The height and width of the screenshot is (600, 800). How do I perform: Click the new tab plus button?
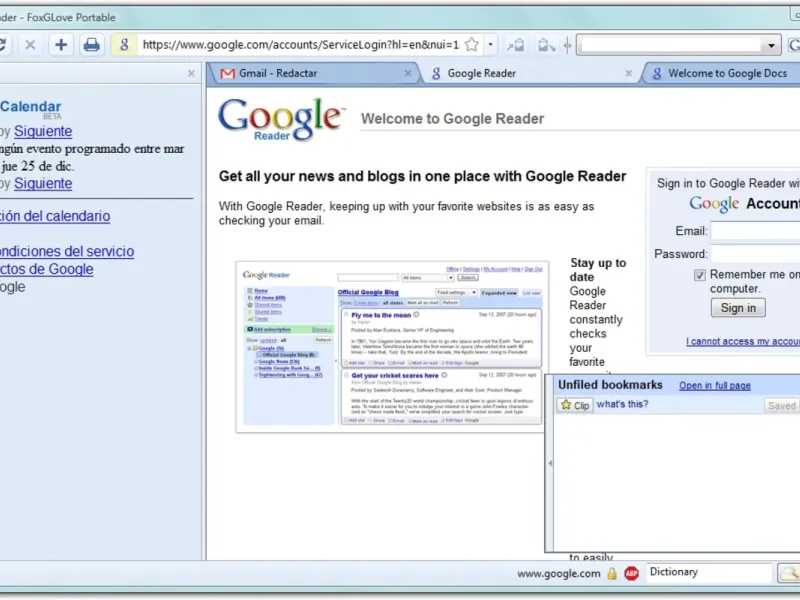click(61, 45)
